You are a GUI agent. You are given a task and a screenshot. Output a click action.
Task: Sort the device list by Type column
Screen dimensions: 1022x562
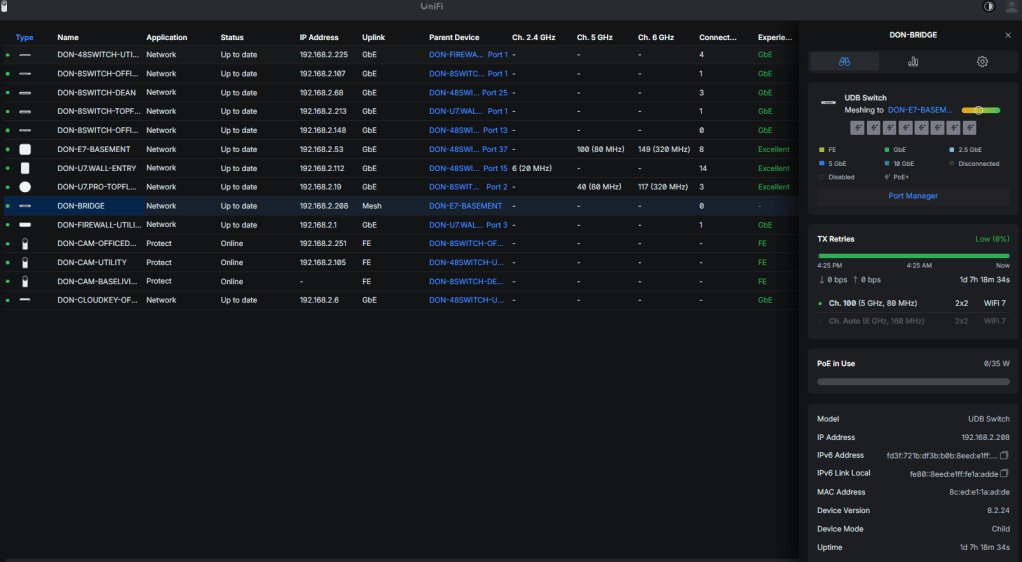[x=24, y=37]
